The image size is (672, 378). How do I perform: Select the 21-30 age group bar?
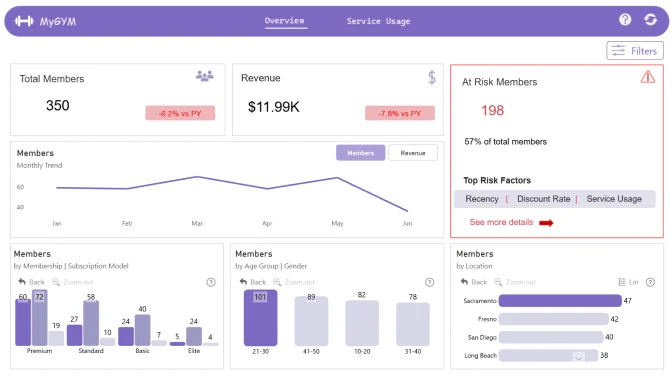pos(261,318)
